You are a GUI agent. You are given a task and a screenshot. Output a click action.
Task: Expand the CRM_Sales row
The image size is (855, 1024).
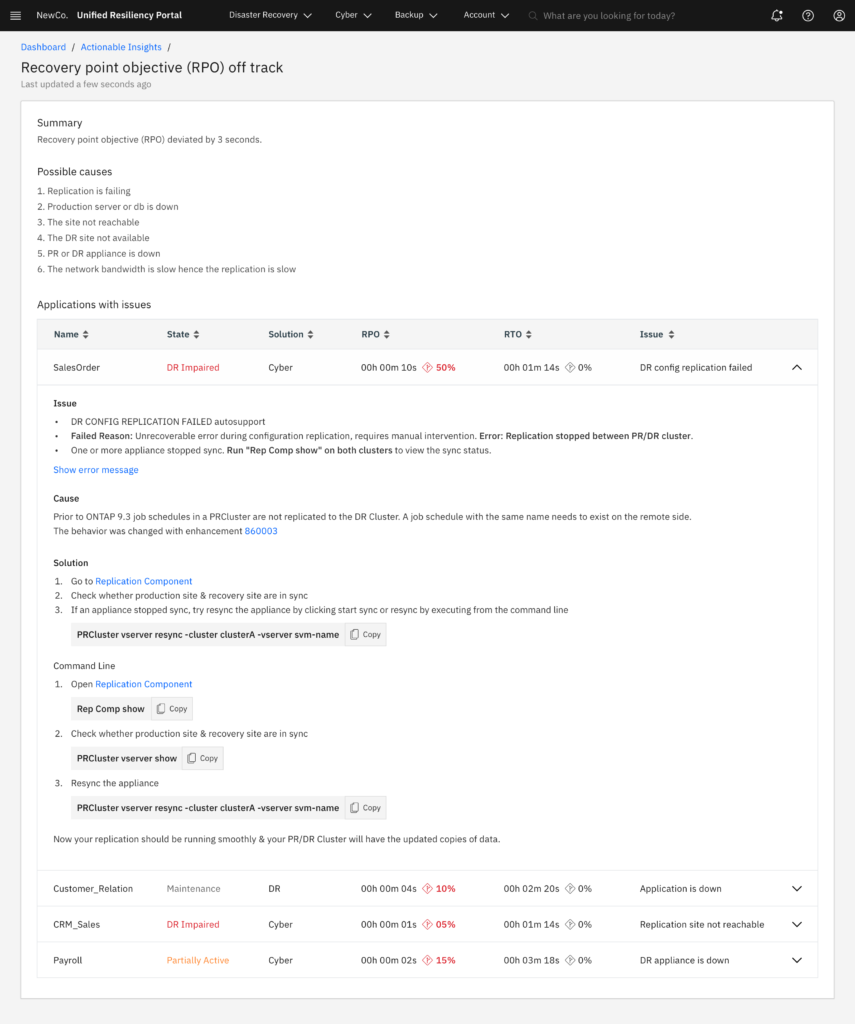796,925
